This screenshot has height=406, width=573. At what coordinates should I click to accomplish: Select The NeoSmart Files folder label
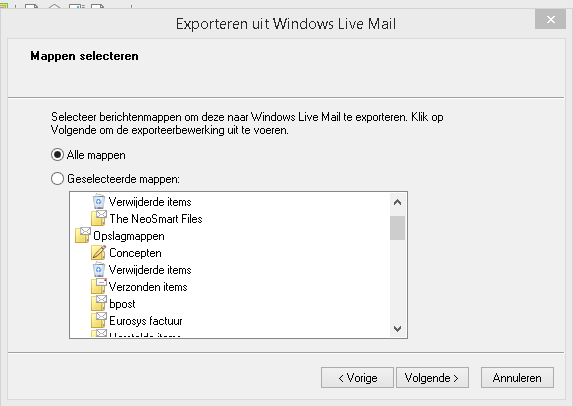click(156, 219)
